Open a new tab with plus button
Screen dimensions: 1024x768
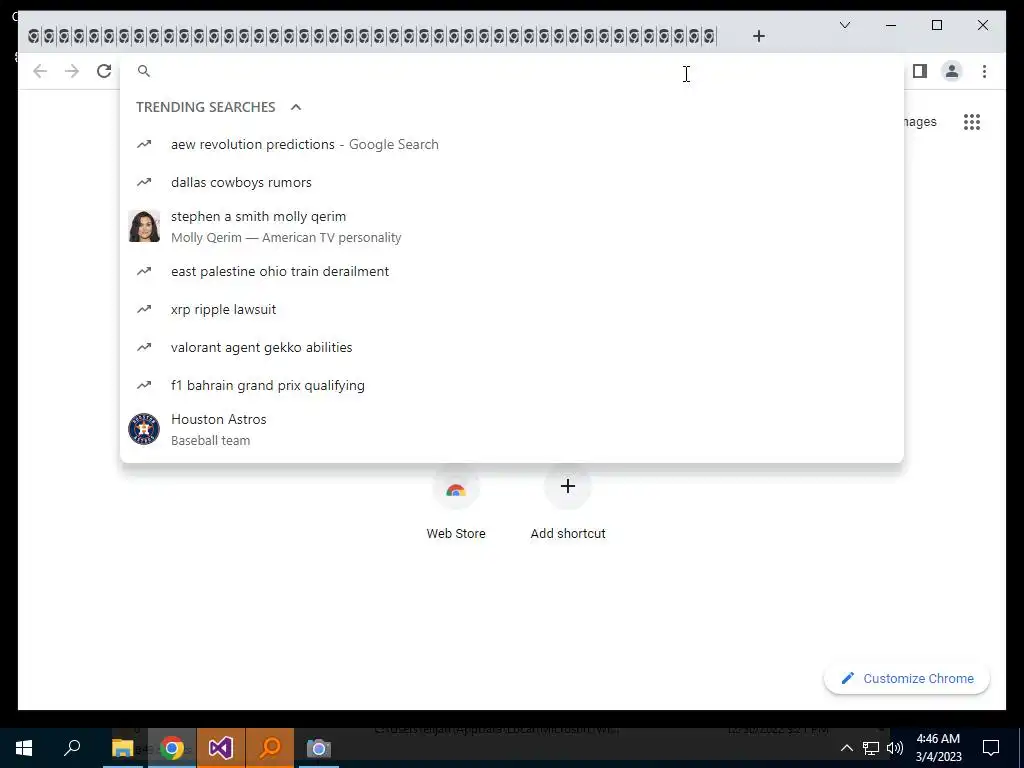(x=758, y=36)
